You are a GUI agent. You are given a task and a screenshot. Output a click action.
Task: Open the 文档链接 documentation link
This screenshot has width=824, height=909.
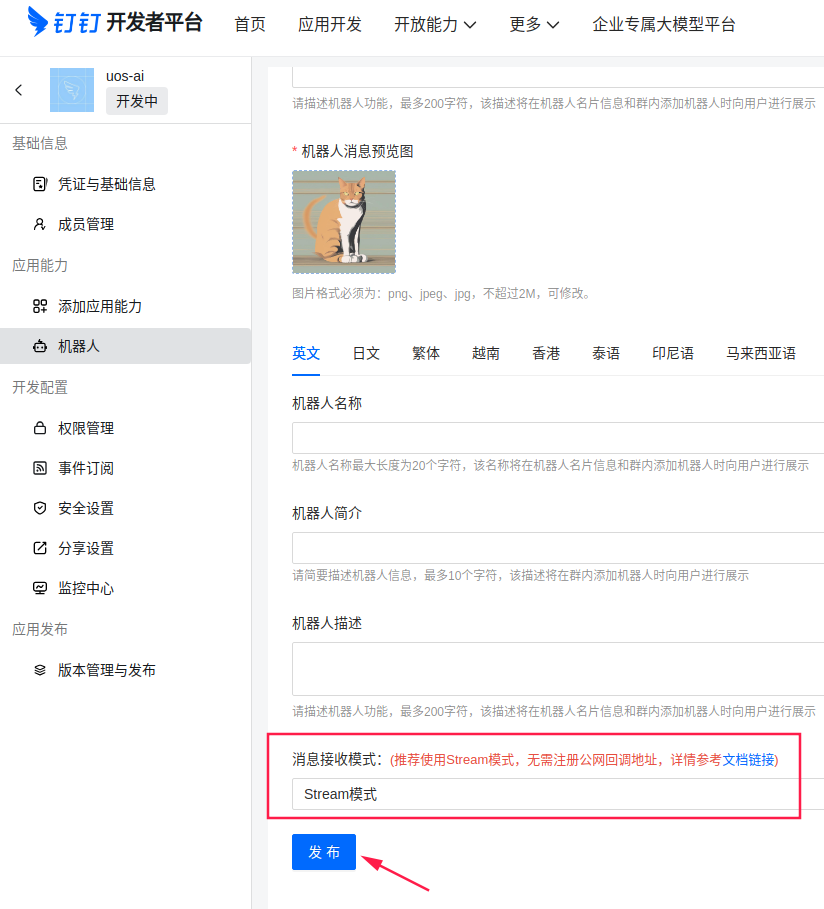coord(748,760)
